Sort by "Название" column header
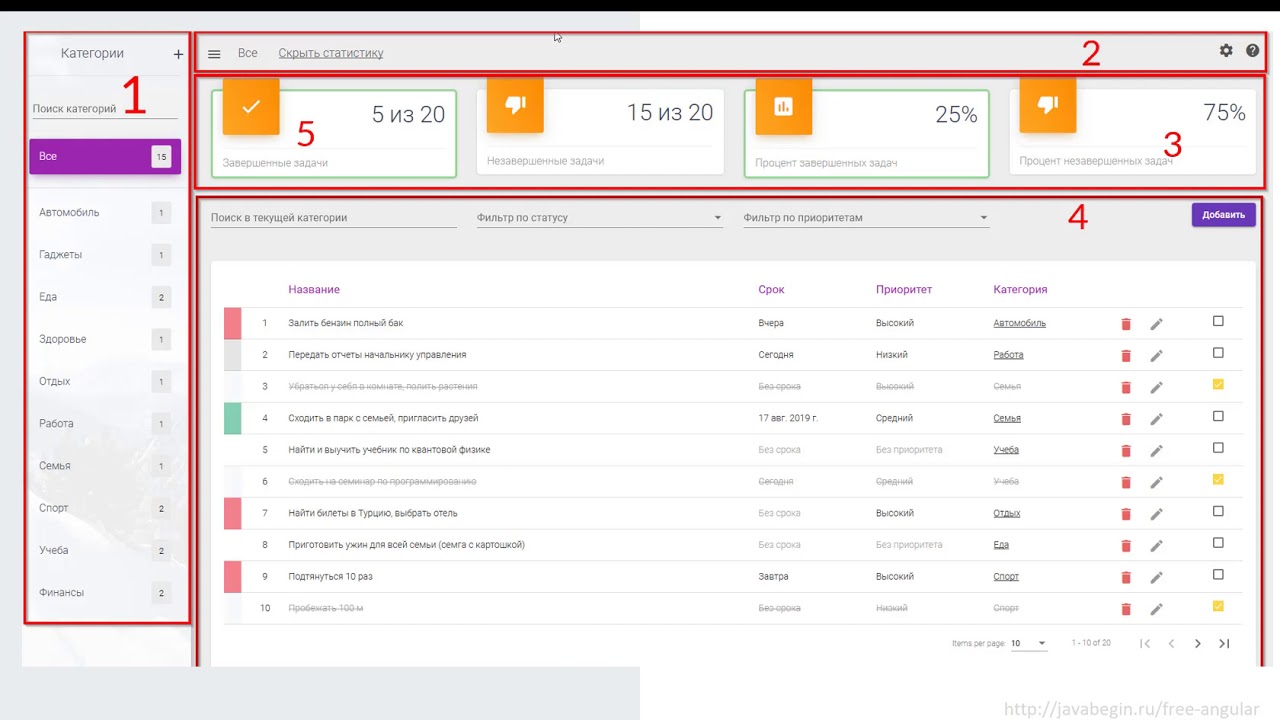This screenshot has height=720, width=1280. point(314,289)
